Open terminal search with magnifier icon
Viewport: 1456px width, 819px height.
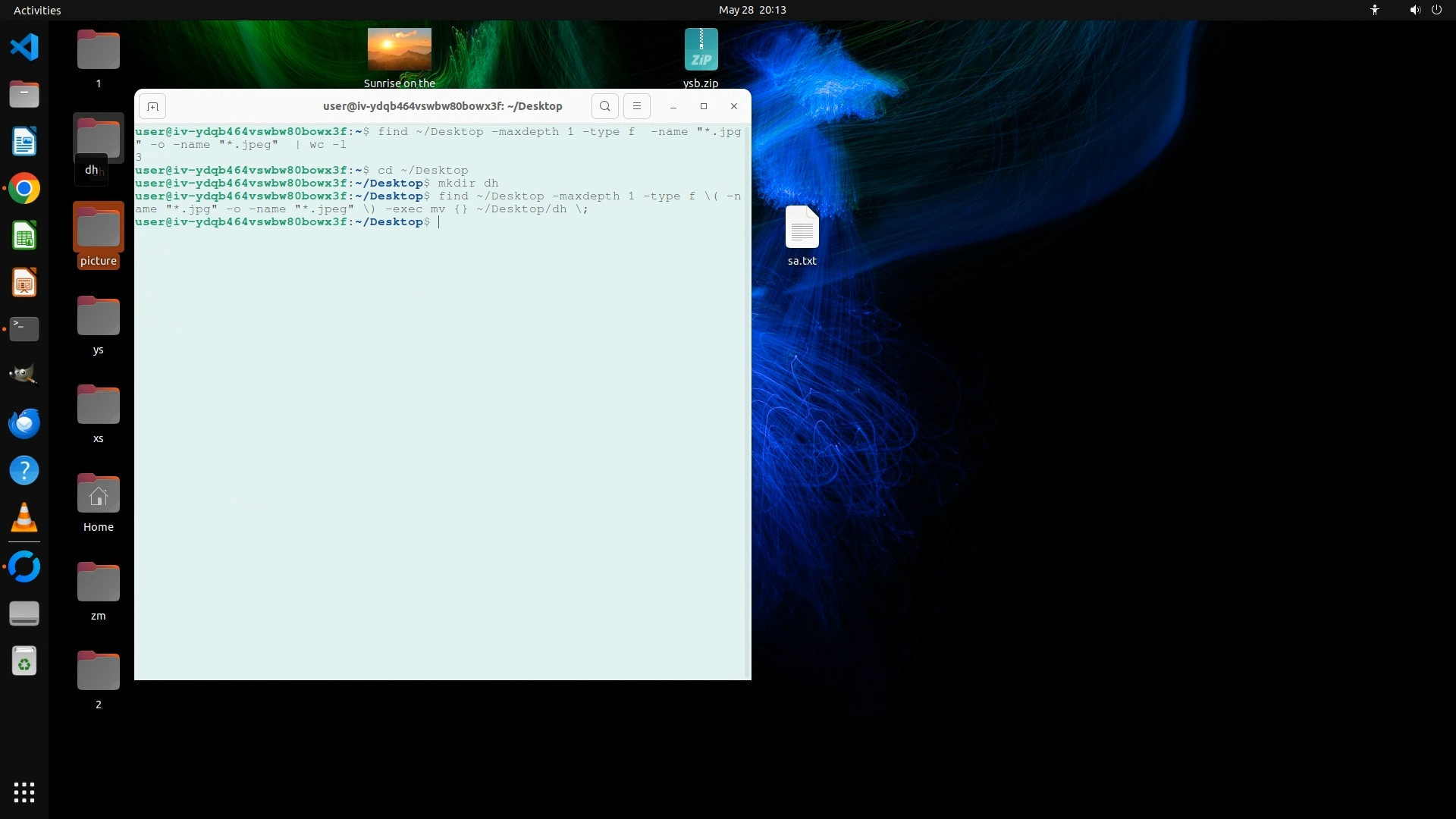pos(604,106)
